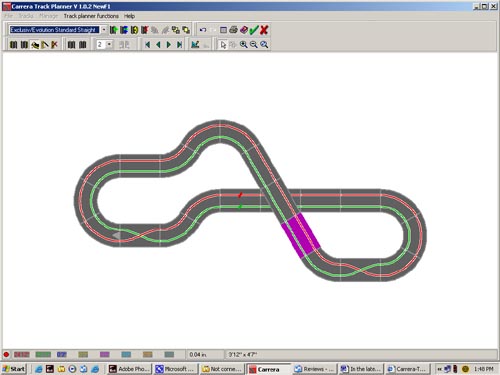The height and width of the screenshot is (375, 500).
Task: Jump to first track piece arrow
Action: coord(147,44)
